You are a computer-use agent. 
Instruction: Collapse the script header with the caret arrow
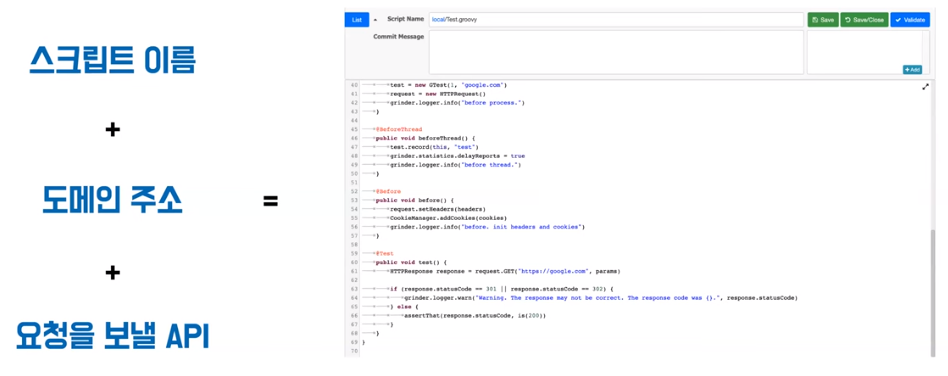[375, 20]
